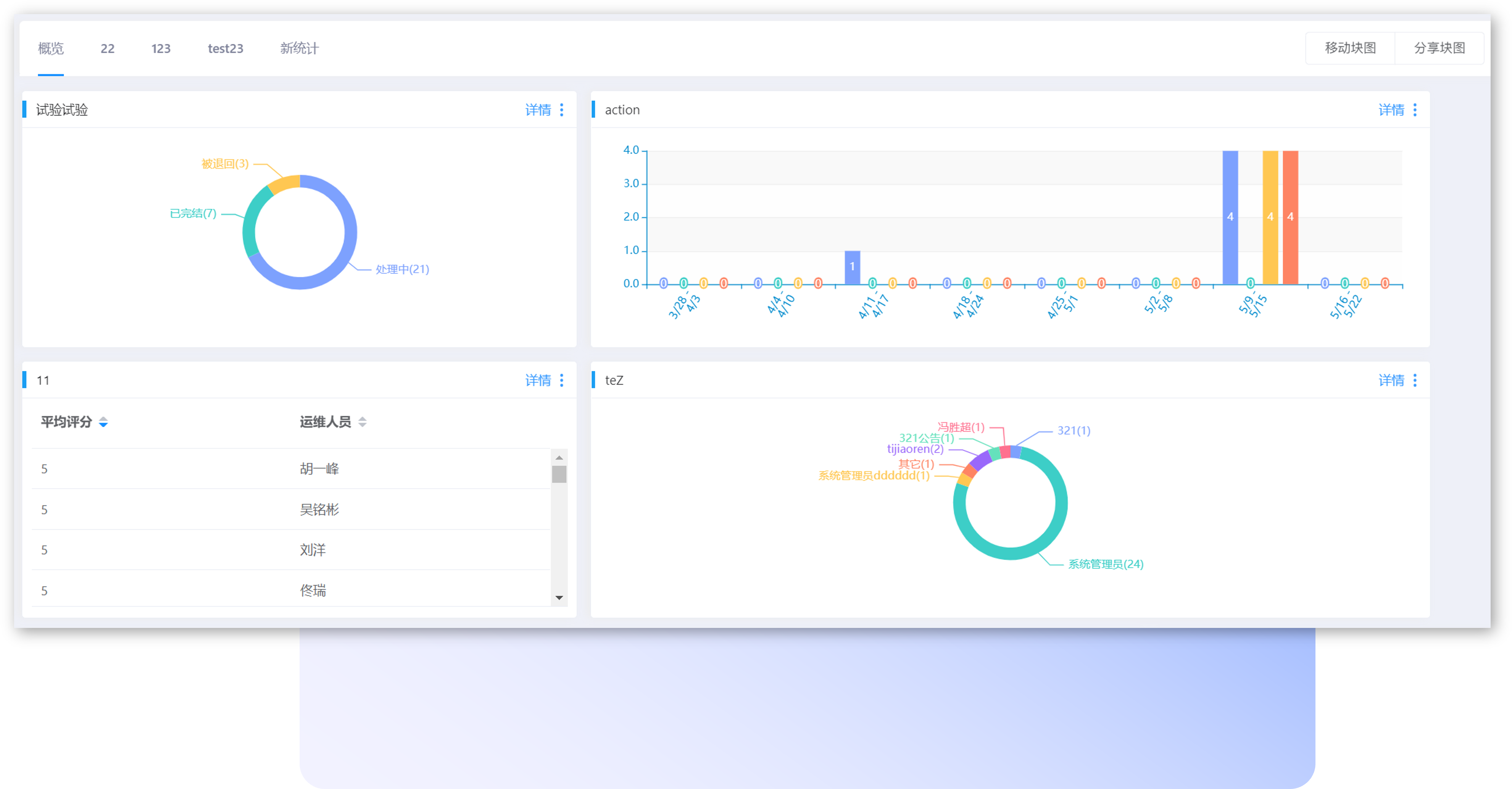View 详情 link of 试验试验 panel
The width and height of the screenshot is (1512, 789).
pyautogui.click(x=538, y=110)
